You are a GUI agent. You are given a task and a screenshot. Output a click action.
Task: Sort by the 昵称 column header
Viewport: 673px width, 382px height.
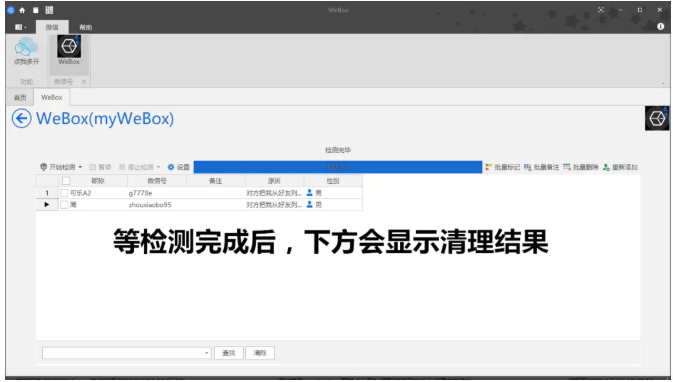point(98,181)
